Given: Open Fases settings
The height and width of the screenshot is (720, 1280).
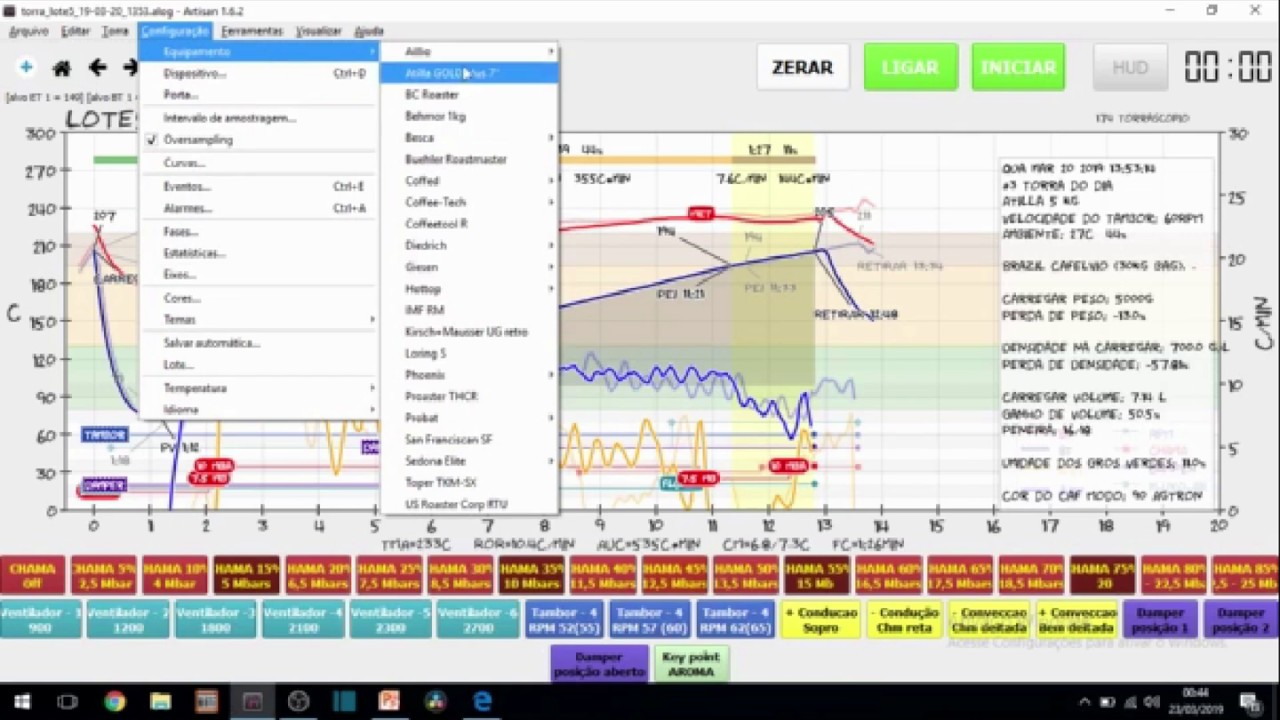Looking at the screenshot, I should click(x=260, y=232).
